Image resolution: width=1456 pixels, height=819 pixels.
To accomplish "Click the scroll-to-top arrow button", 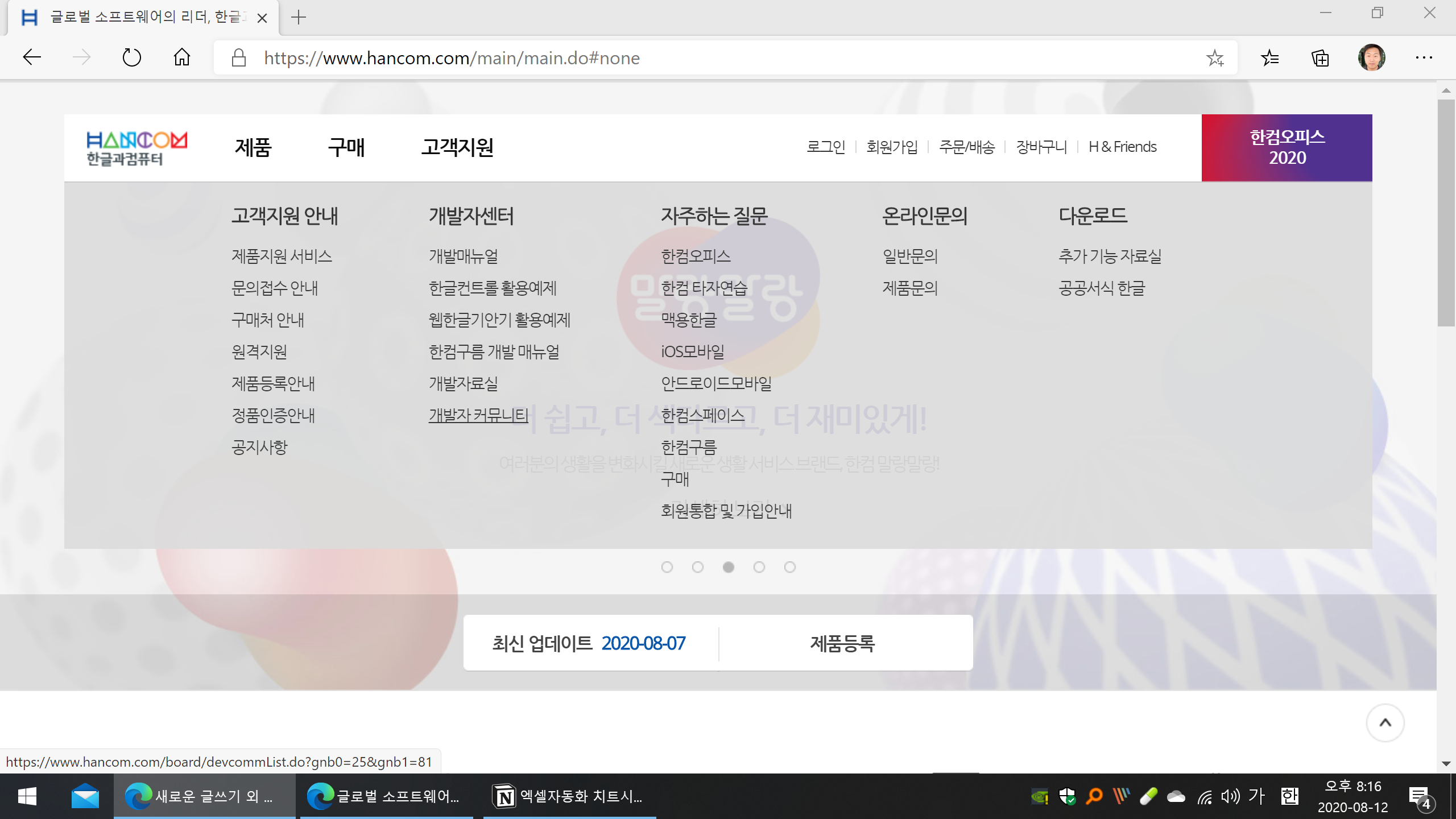I will point(1385,723).
